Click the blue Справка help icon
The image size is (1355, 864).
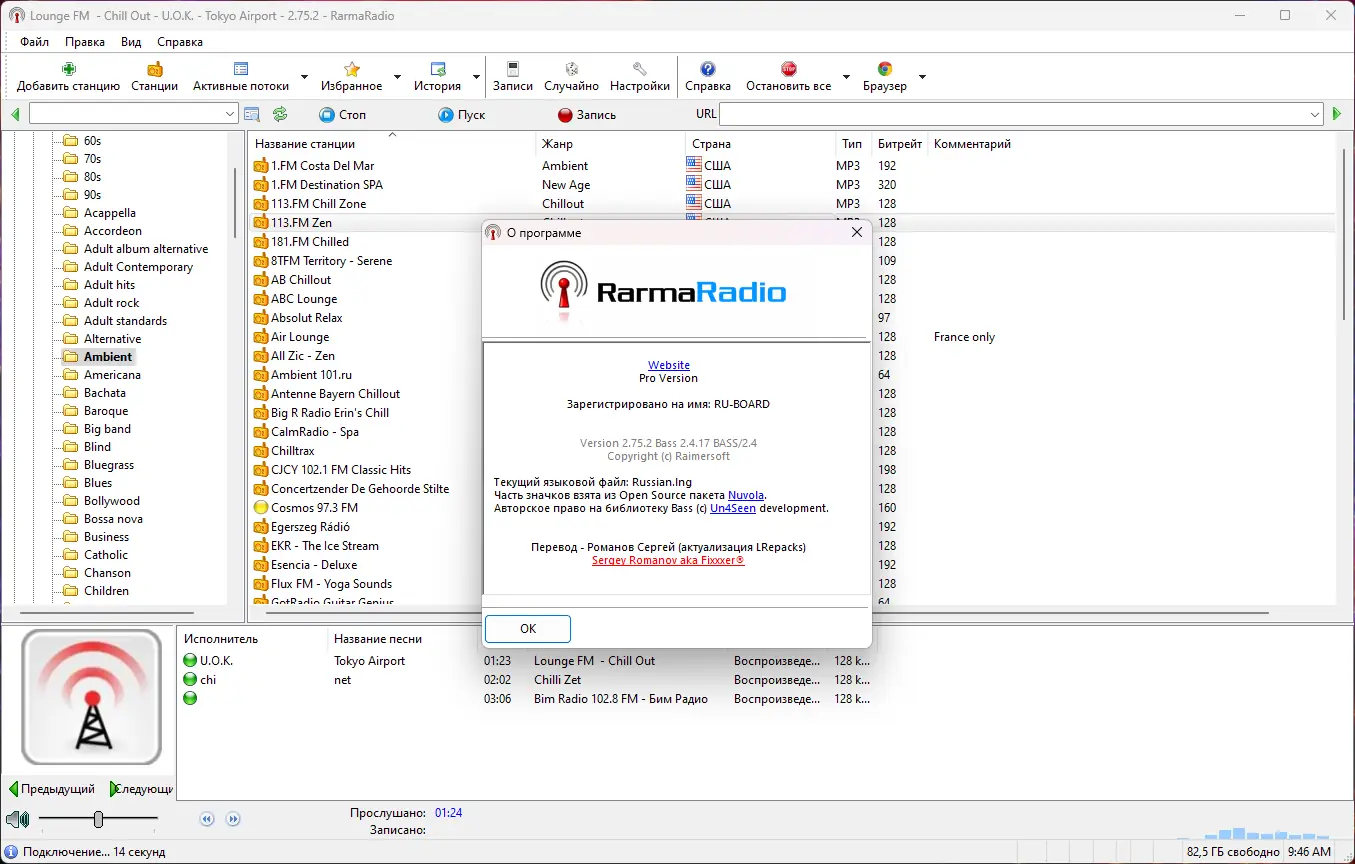(708, 69)
